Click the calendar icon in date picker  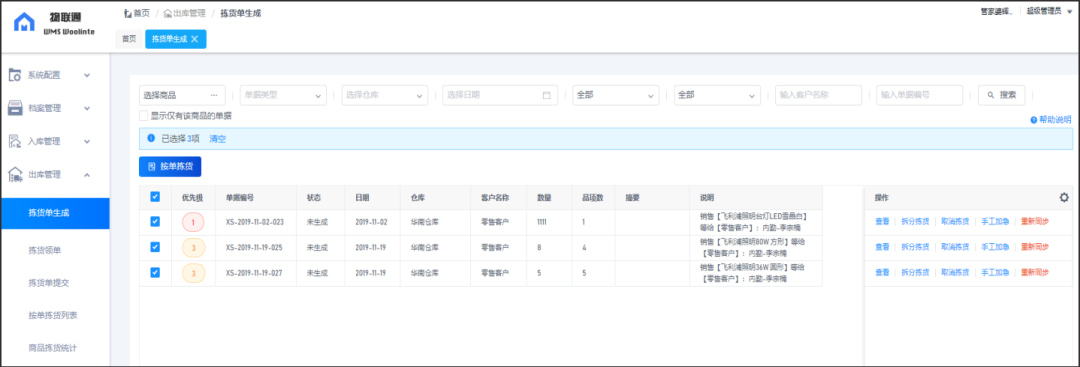[x=547, y=96]
